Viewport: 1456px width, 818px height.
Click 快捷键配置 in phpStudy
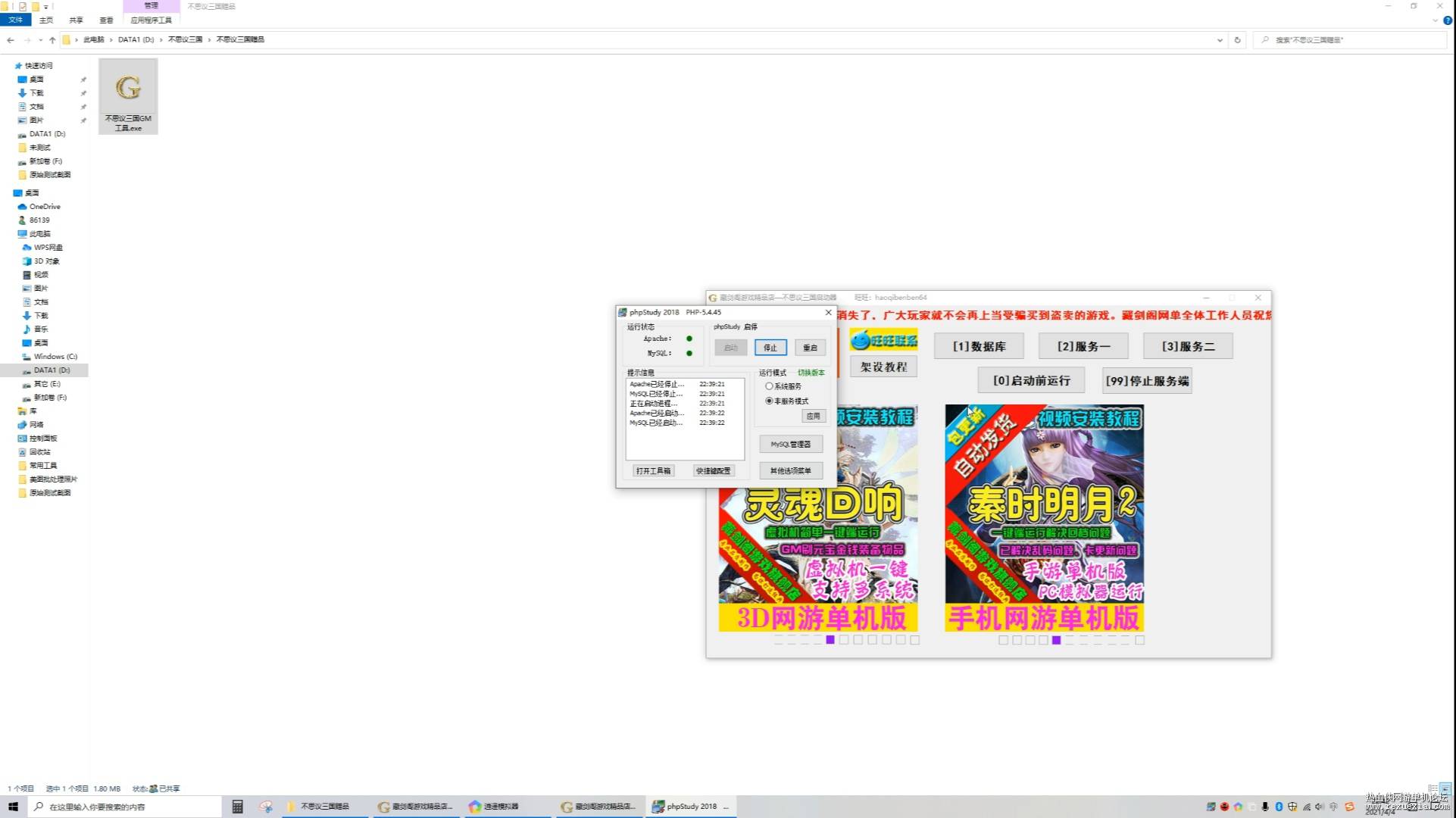tap(713, 471)
